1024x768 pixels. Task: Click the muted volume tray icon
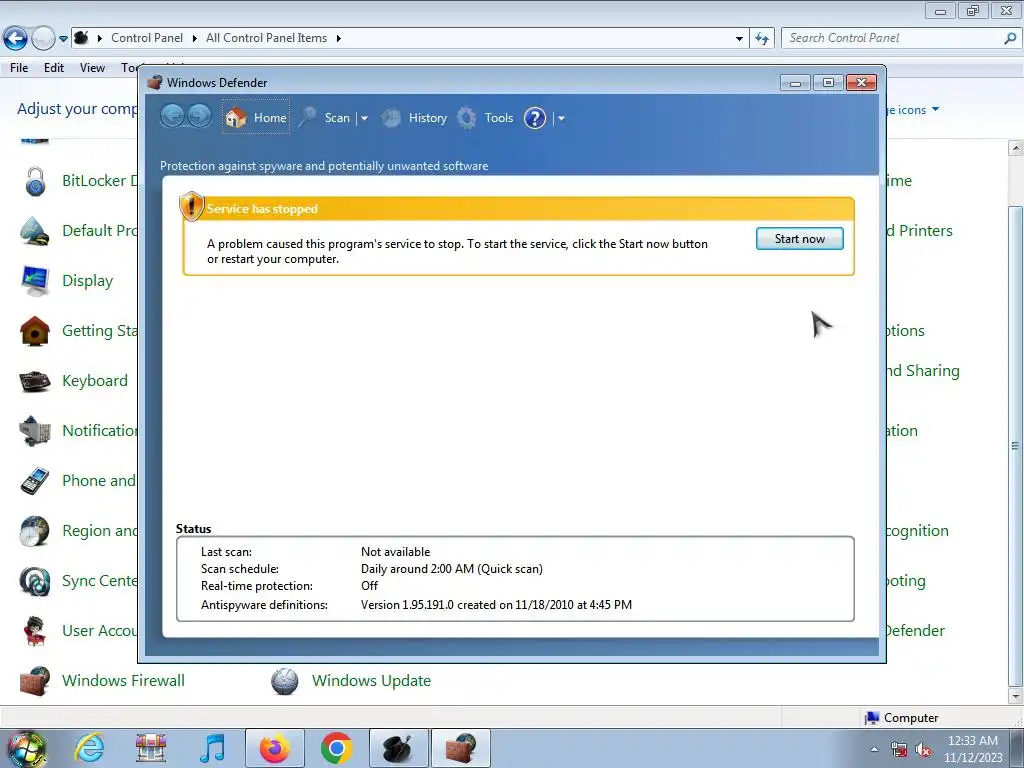click(x=923, y=750)
